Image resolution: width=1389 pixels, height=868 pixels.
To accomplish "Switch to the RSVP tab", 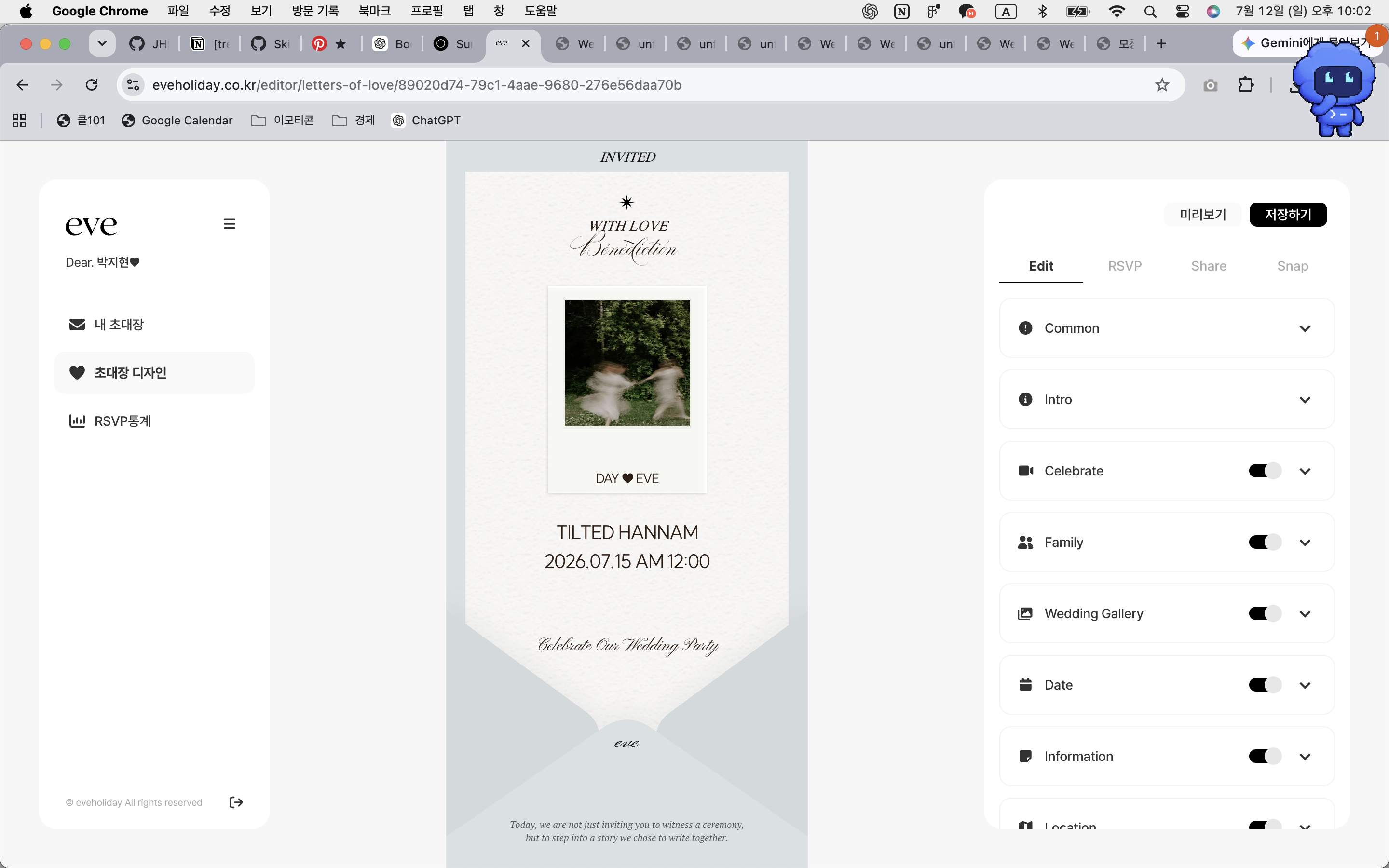I will 1124,266.
